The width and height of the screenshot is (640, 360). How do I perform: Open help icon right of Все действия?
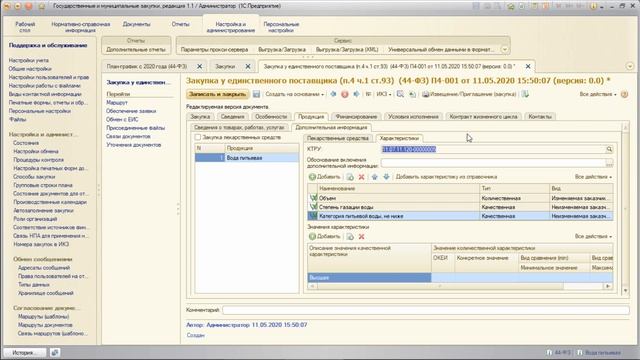(x=624, y=94)
